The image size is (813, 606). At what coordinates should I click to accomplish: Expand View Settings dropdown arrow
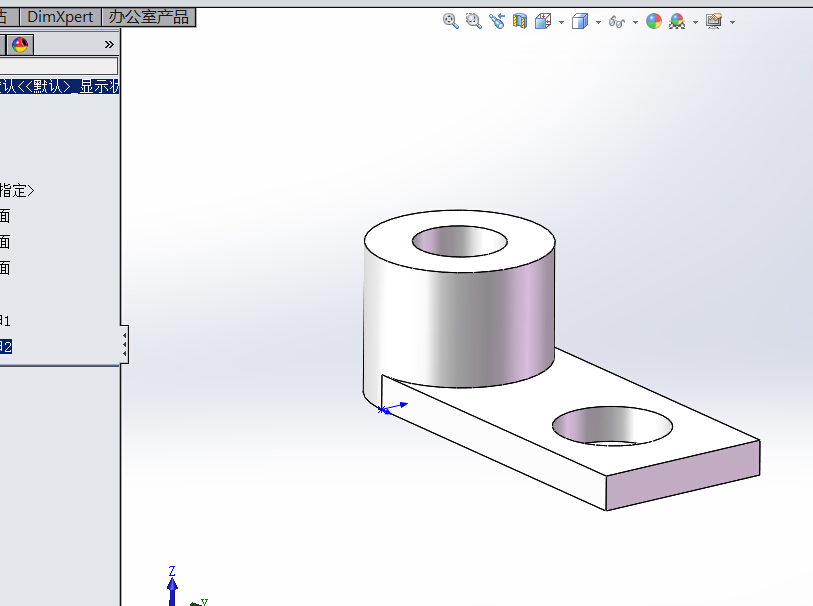pyautogui.click(x=732, y=22)
